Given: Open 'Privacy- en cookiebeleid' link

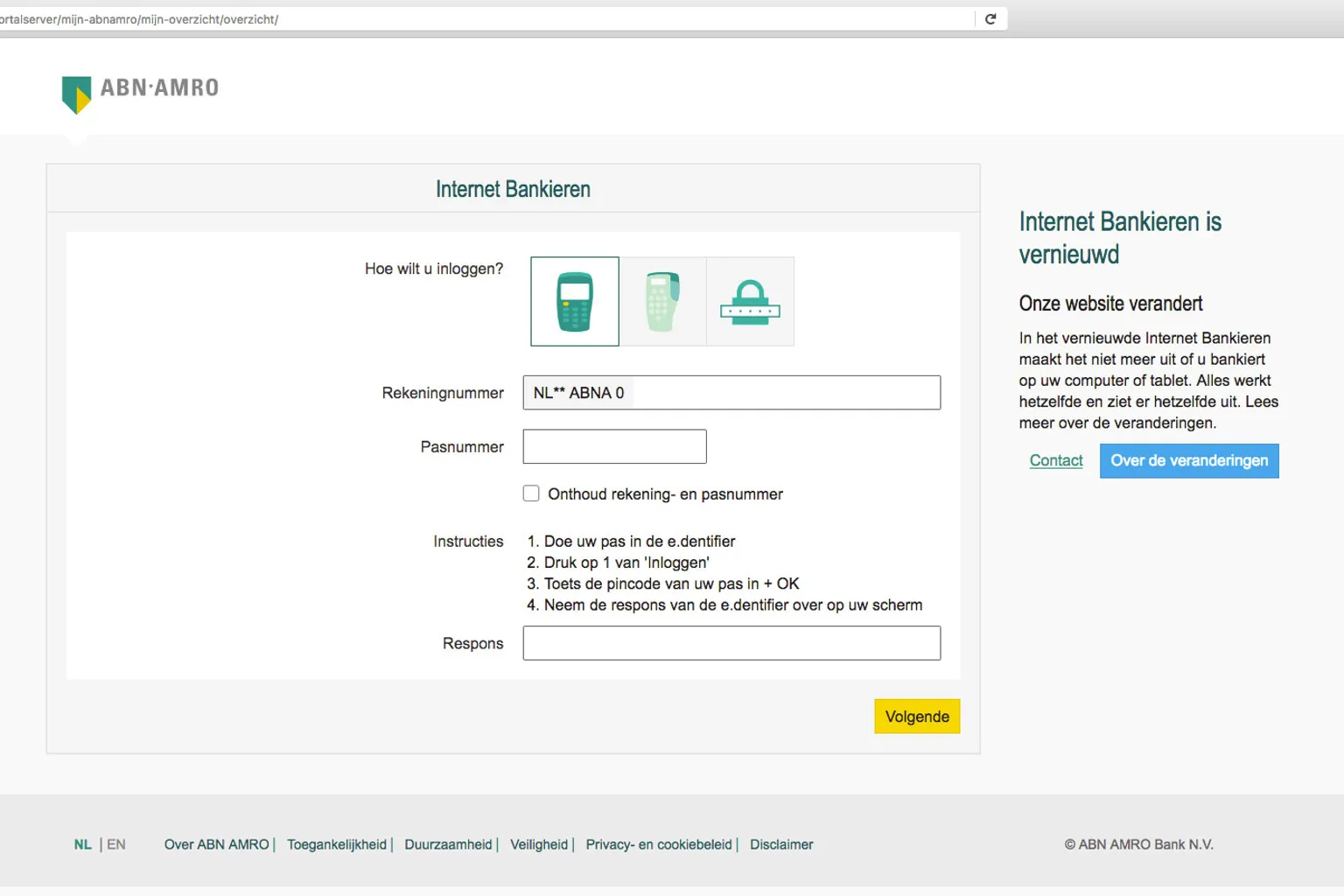Looking at the screenshot, I should [x=659, y=844].
